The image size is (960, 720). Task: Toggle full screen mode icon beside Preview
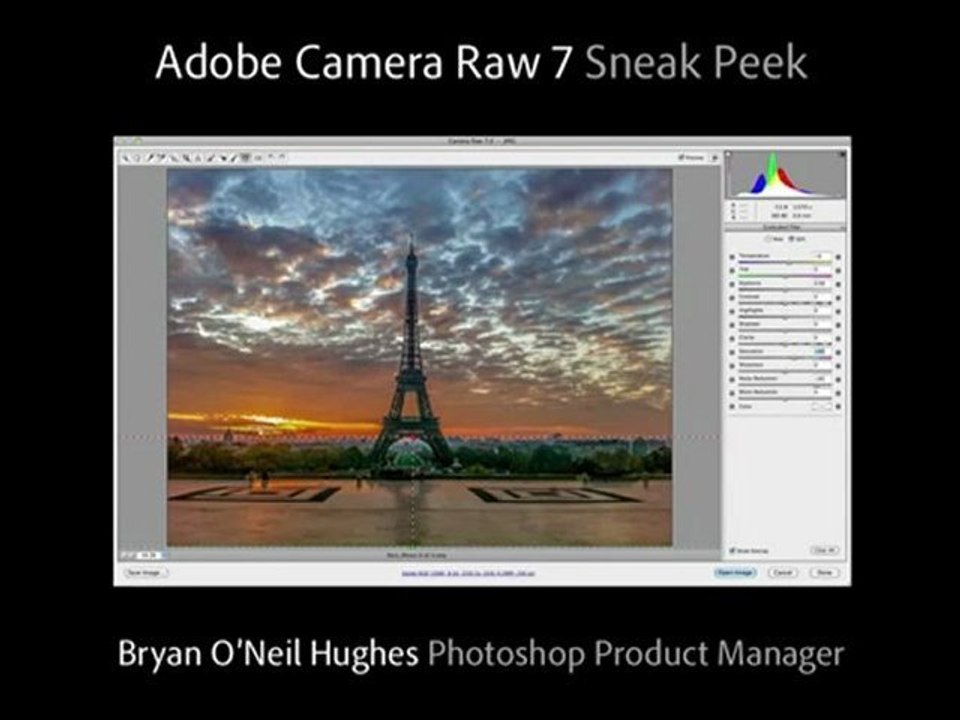pos(714,158)
